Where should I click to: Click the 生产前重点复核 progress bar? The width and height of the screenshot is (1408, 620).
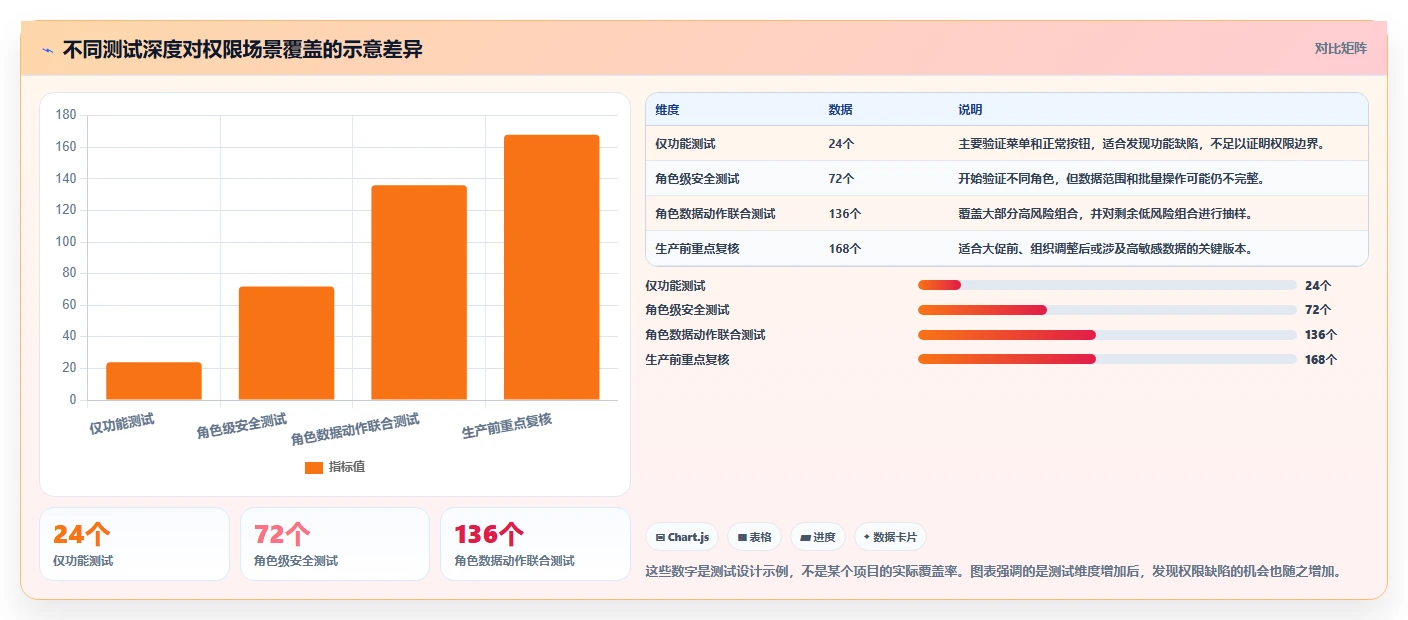[x=1107, y=359]
